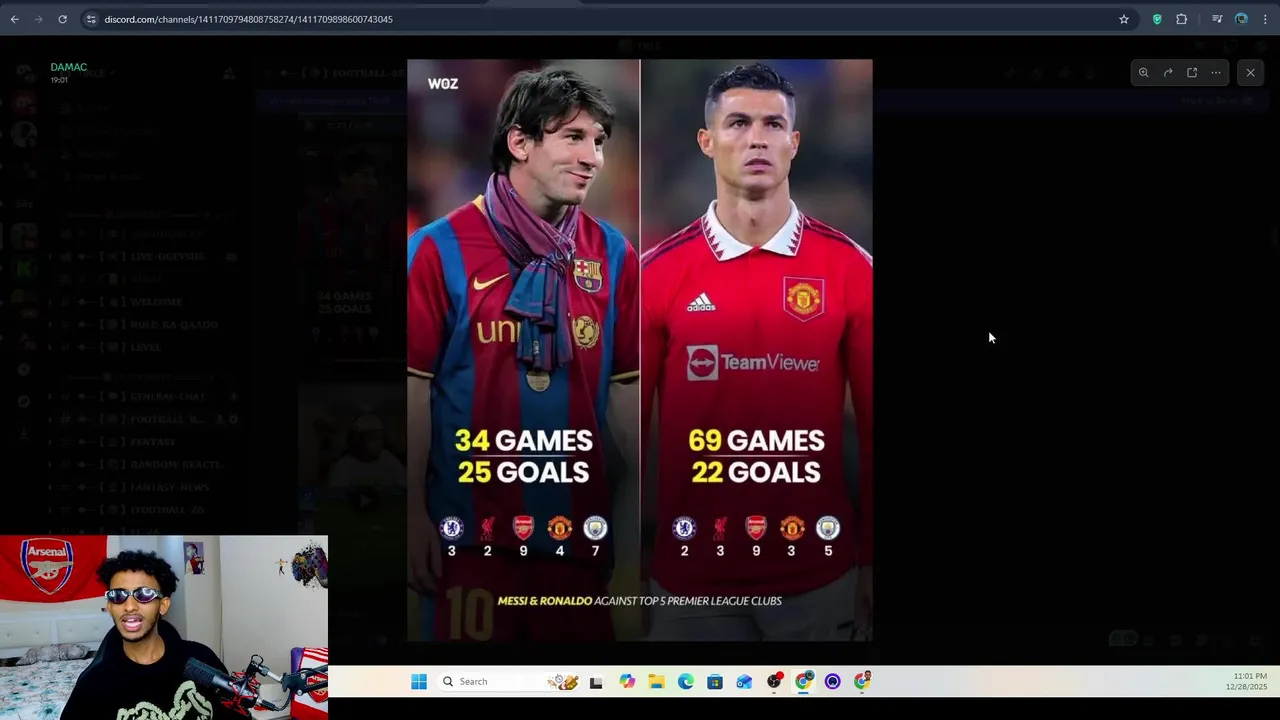The image size is (1280, 720).
Task: Open the Windows Start menu
Action: [419, 682]
